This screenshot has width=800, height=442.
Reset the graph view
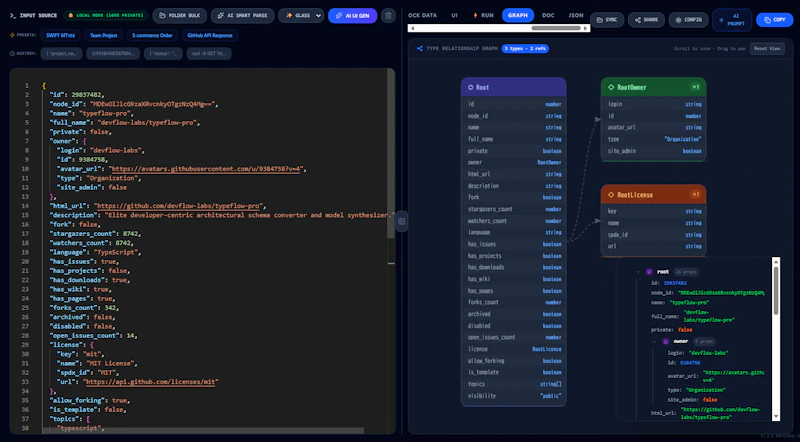tap(767, 48)
